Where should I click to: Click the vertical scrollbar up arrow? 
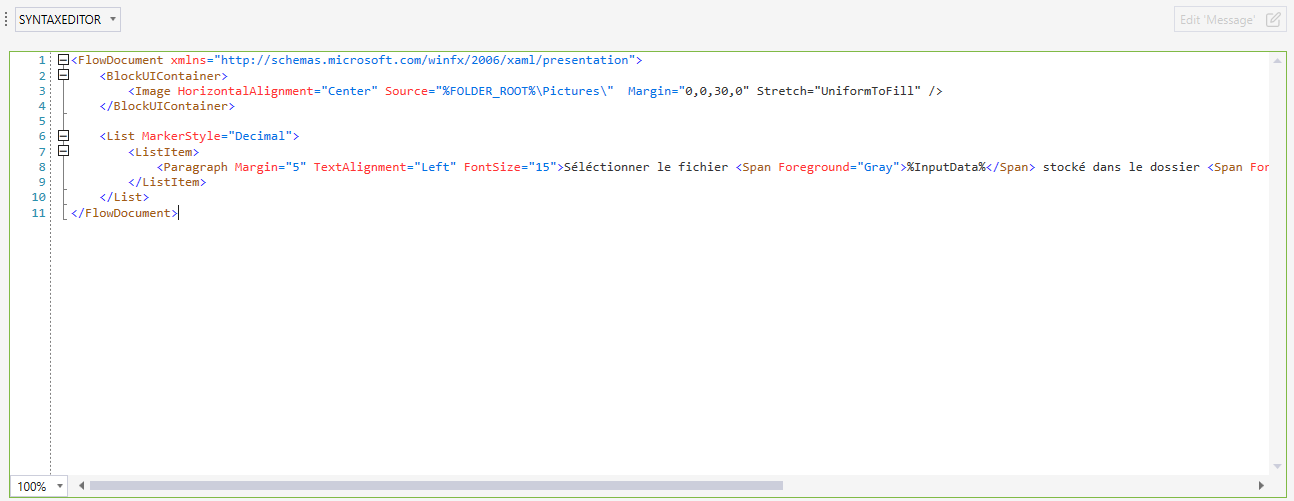click(1277, 61)
